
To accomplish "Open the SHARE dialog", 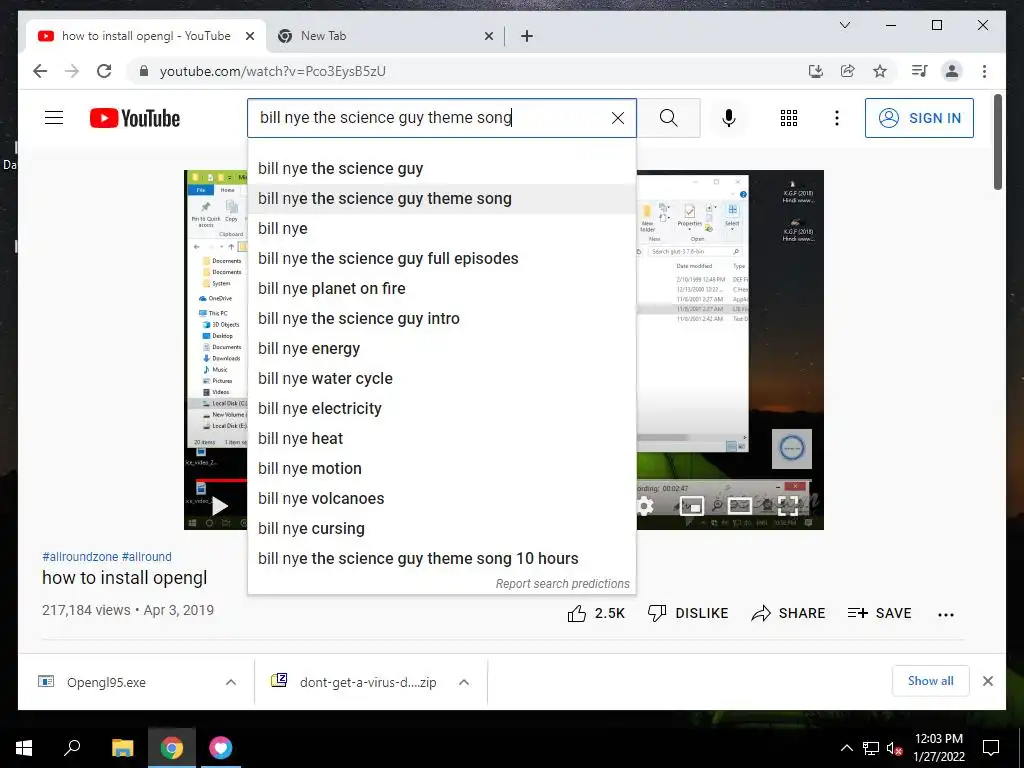I will [788, 614].
